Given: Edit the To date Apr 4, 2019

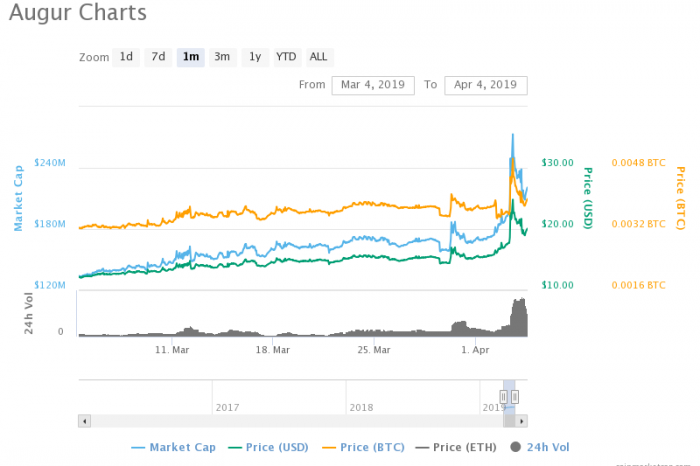Looking at the screenshot, I should point(486,85).
